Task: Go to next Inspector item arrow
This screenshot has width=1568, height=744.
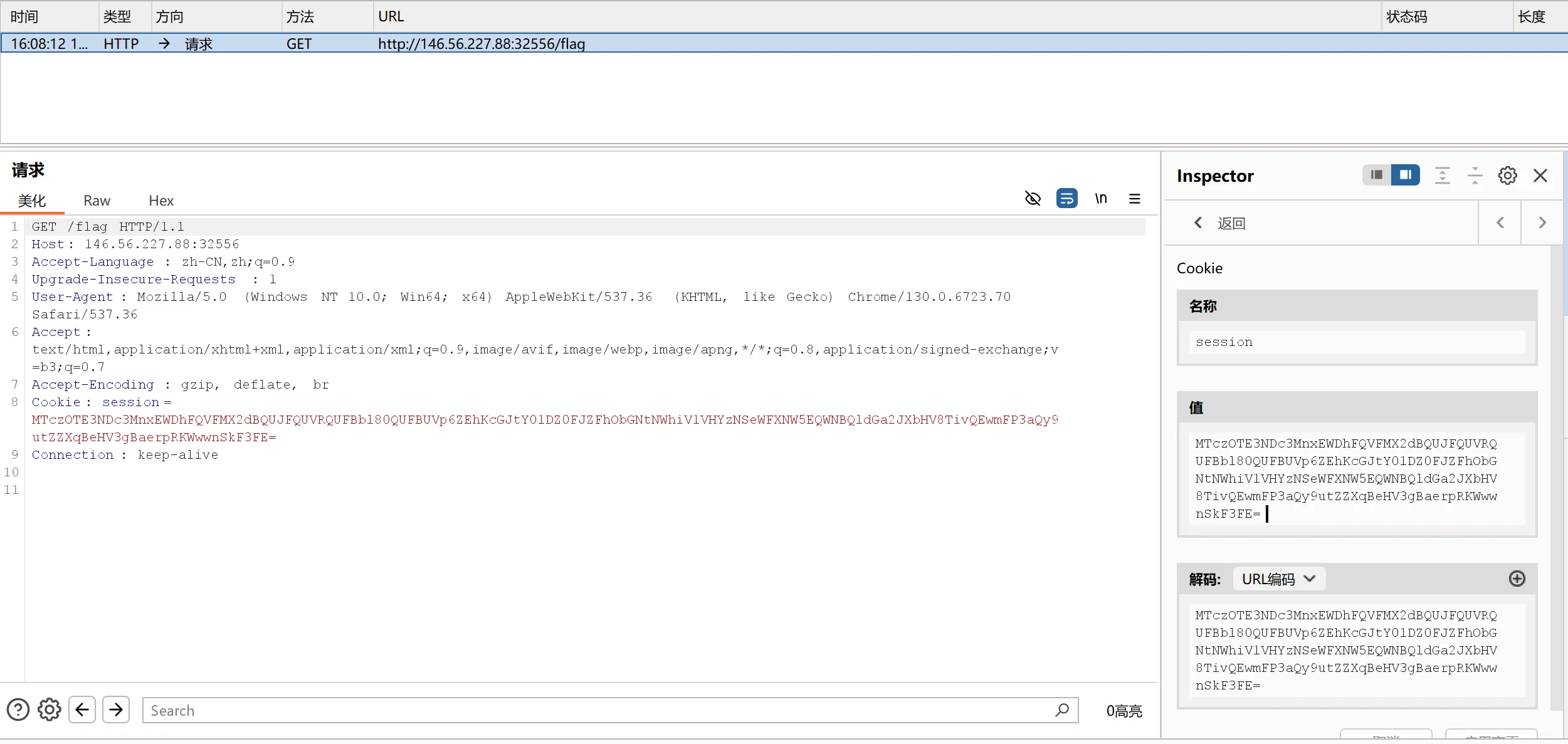Action: click(1542, 223)
